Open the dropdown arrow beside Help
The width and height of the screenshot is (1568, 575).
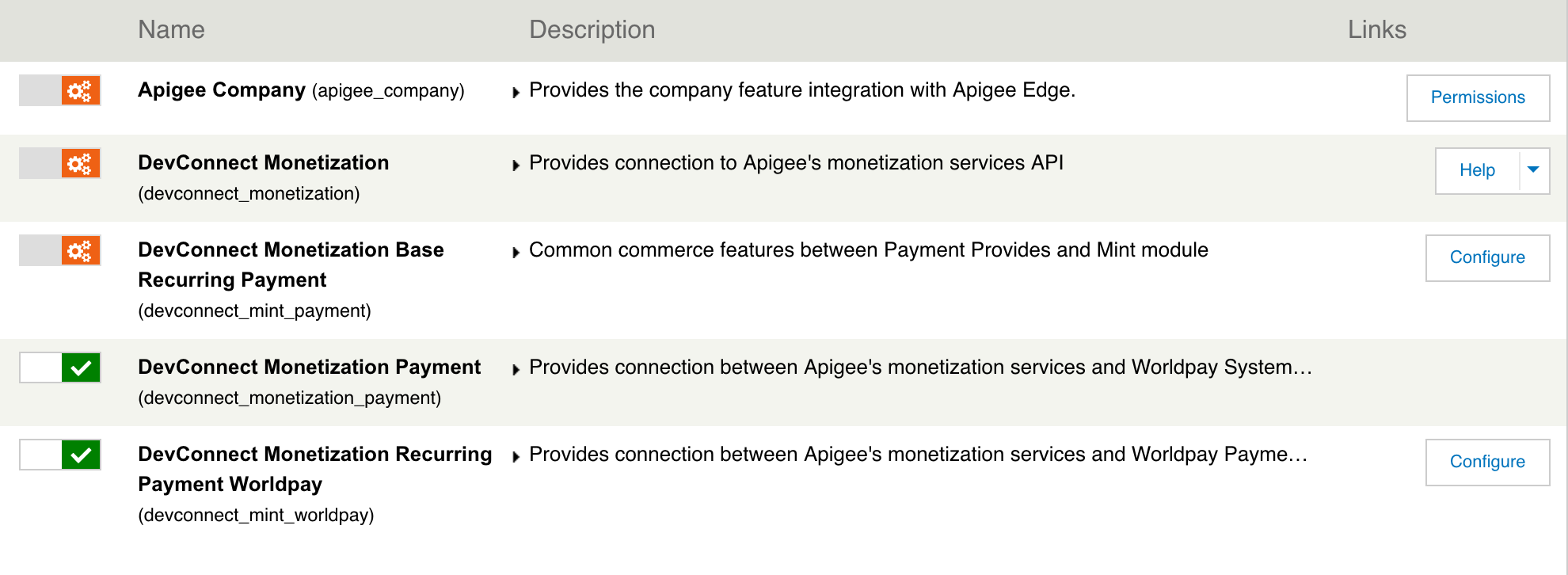pos(1533,170)
